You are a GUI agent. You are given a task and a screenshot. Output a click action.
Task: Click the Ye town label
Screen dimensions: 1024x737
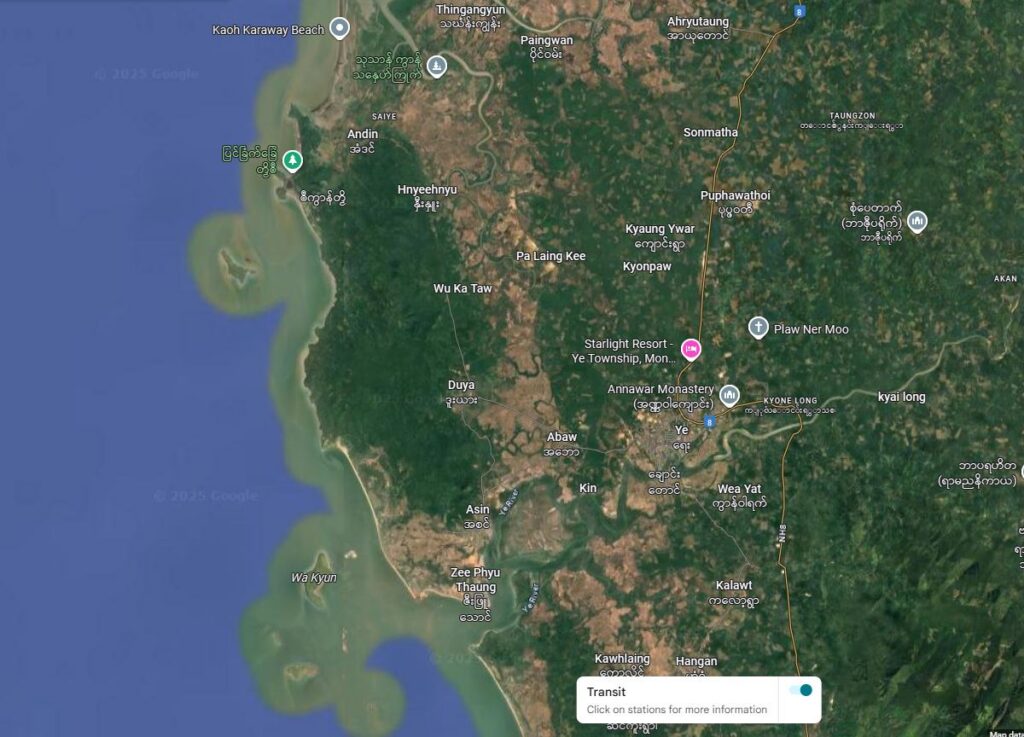click(x=681, y=430)
